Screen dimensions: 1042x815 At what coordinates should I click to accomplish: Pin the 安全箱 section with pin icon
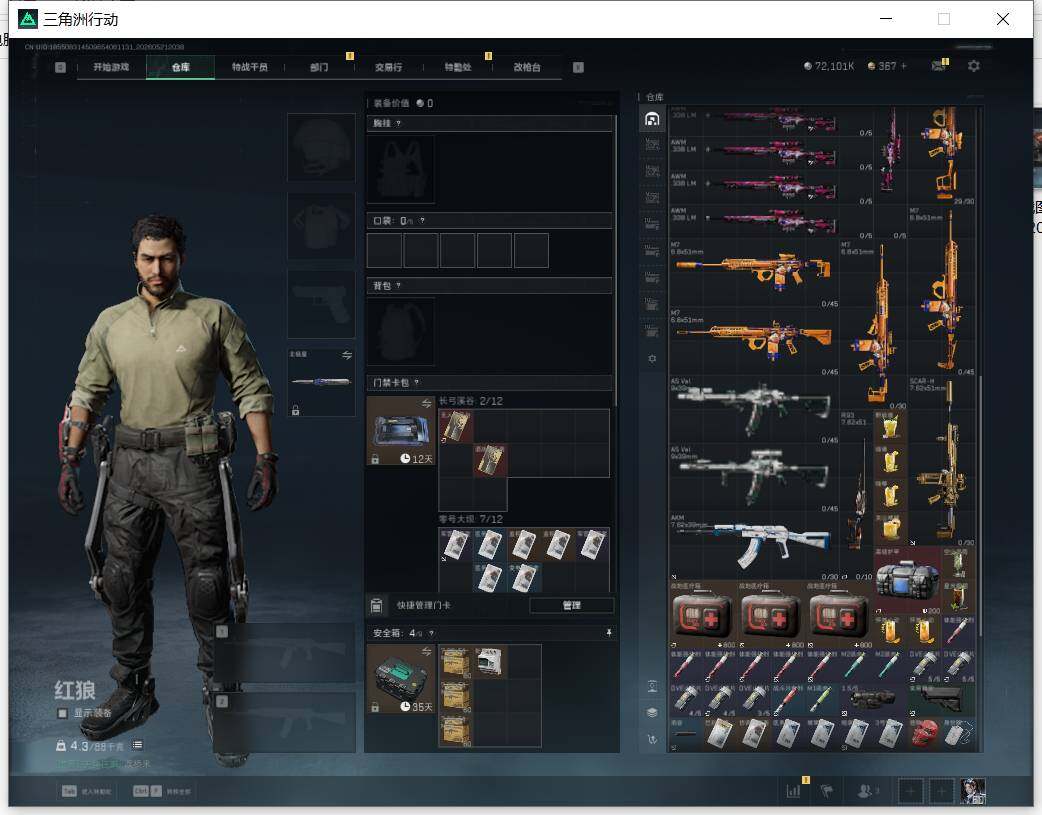(609, 633)
